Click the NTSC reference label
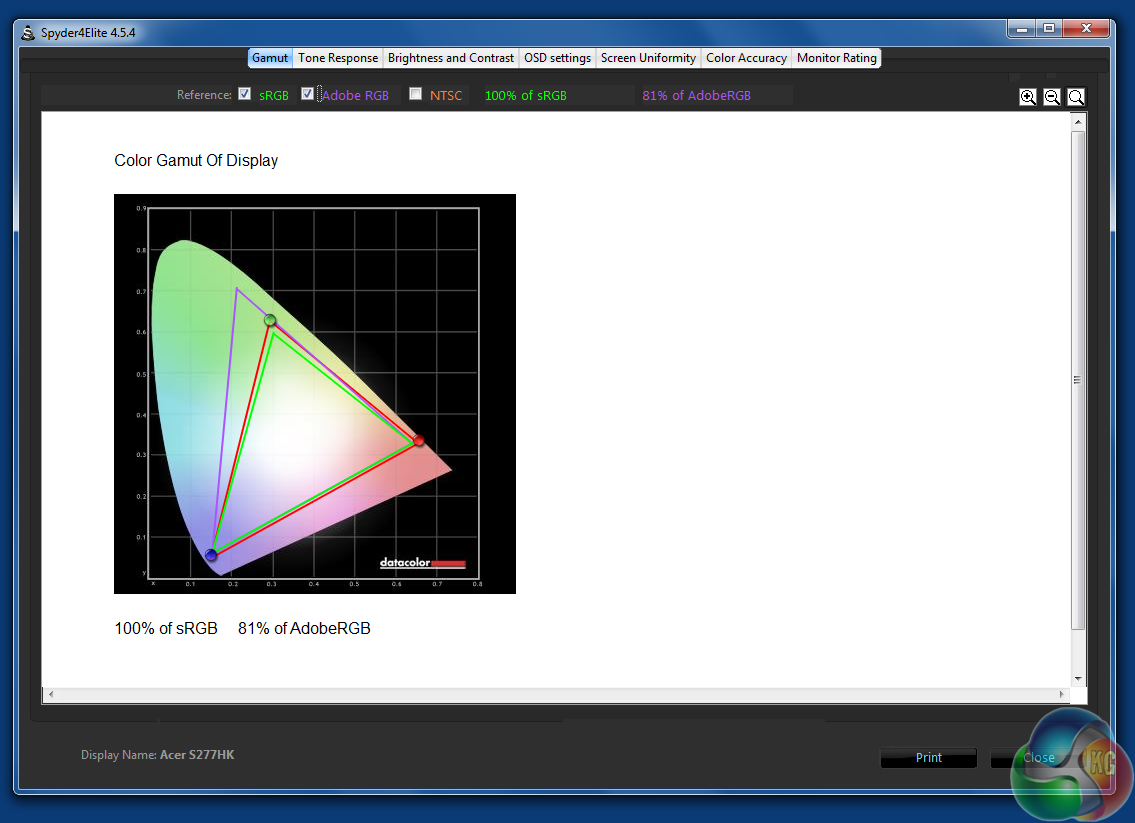This screenshot has height=823, width=1135. pos(446,96)
